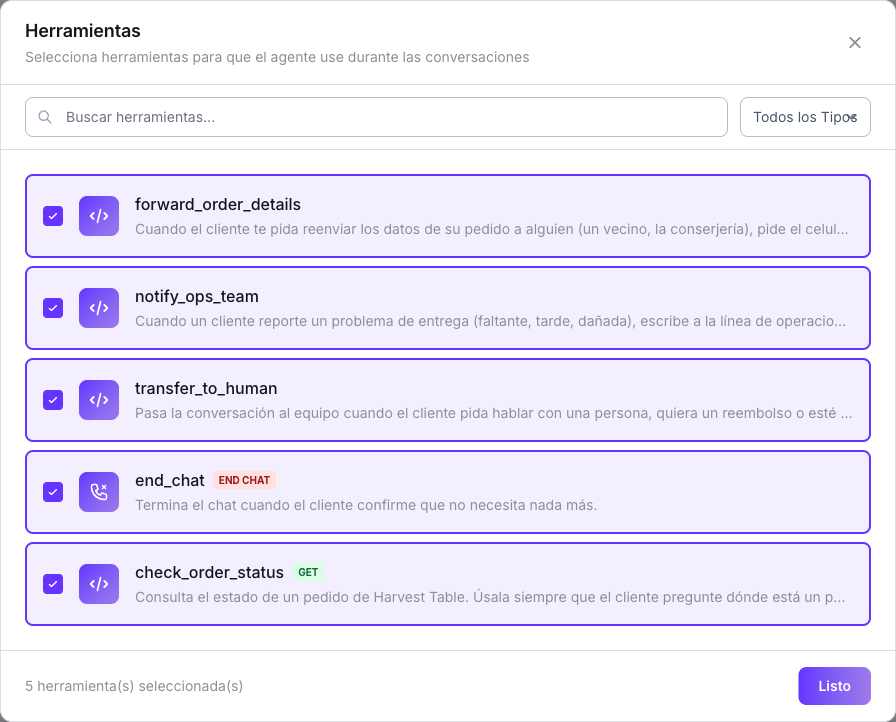The height and width of the screenshot is (722, 896).
Task: Click the transfer_to_human code icon
Action: pyautogui.click(x=99, y=400)
